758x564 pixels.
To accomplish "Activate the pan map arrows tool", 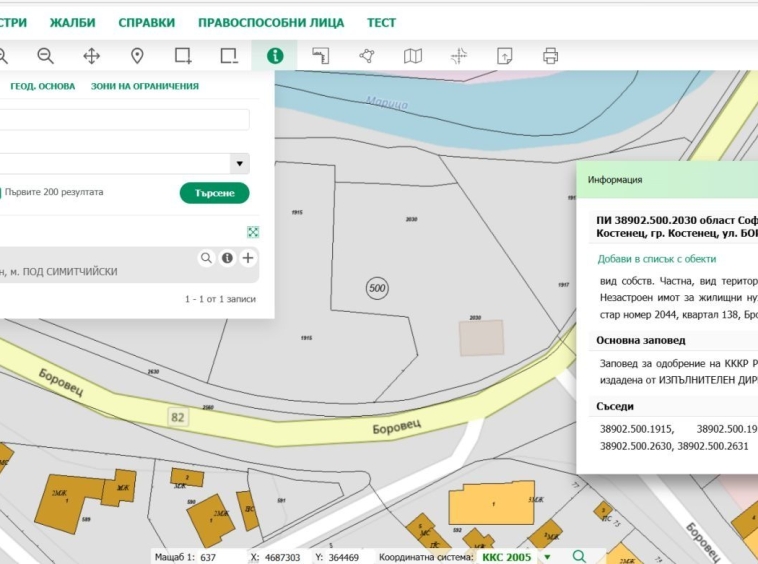I will pos(91,56).
